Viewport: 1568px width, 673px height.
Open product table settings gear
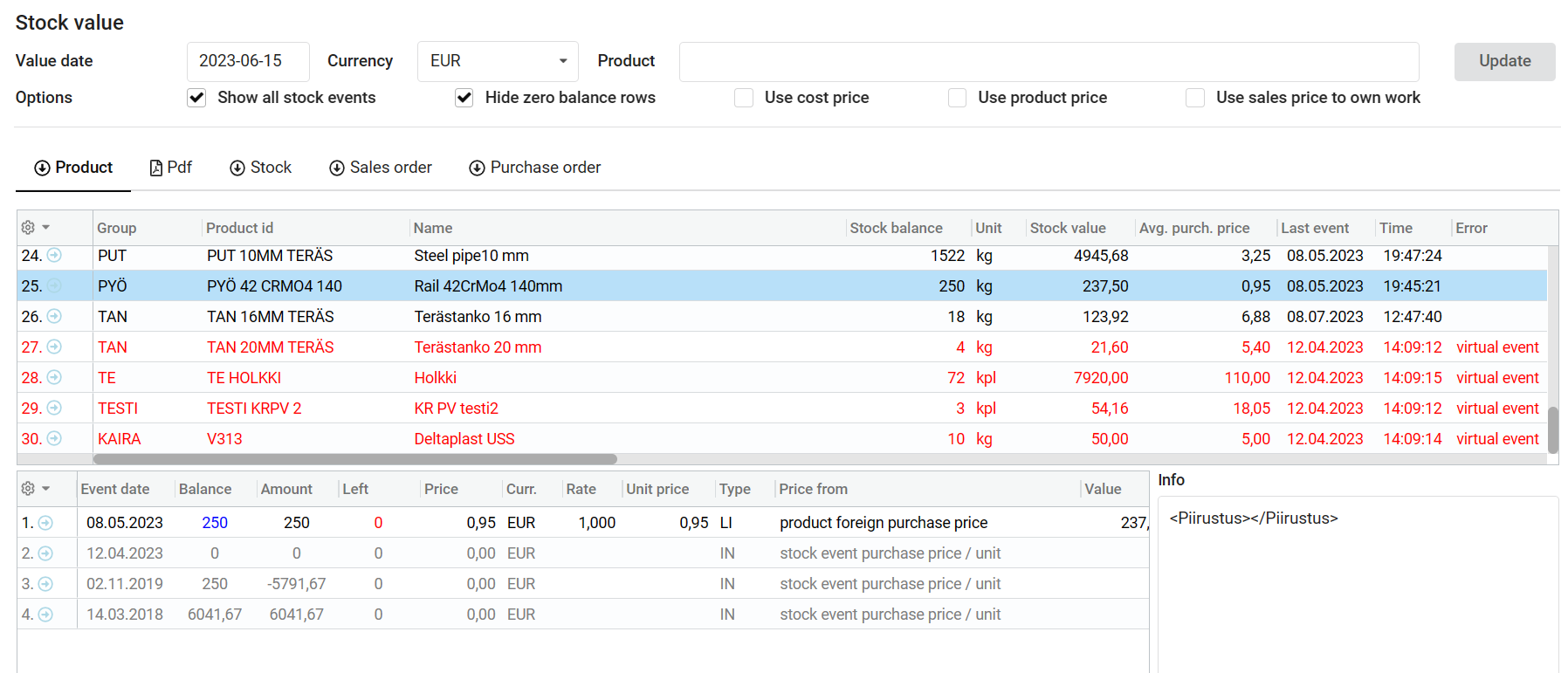[x=29, y=228]
